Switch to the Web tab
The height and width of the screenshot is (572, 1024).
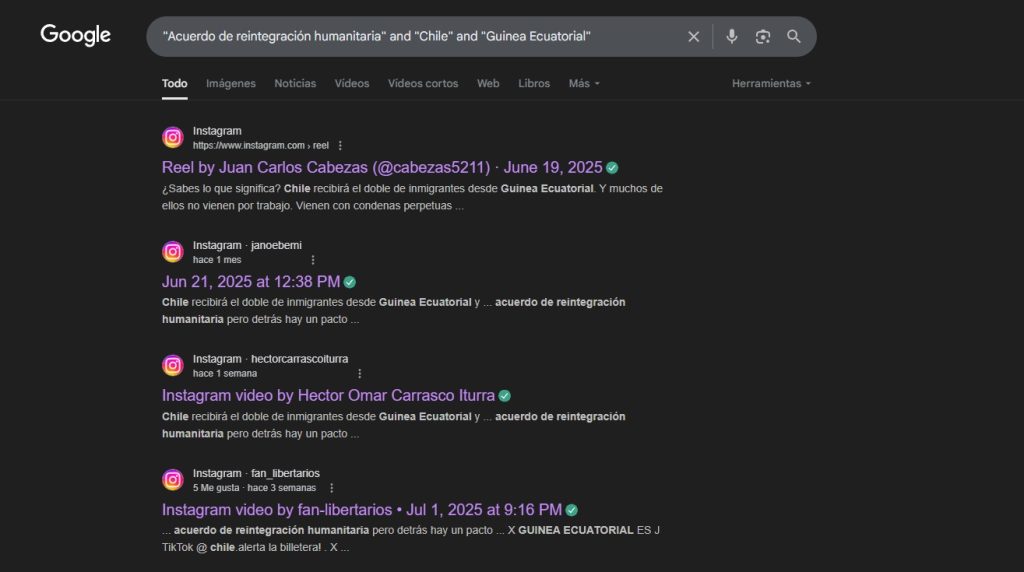pyautogui.click(x=488, y=84)
